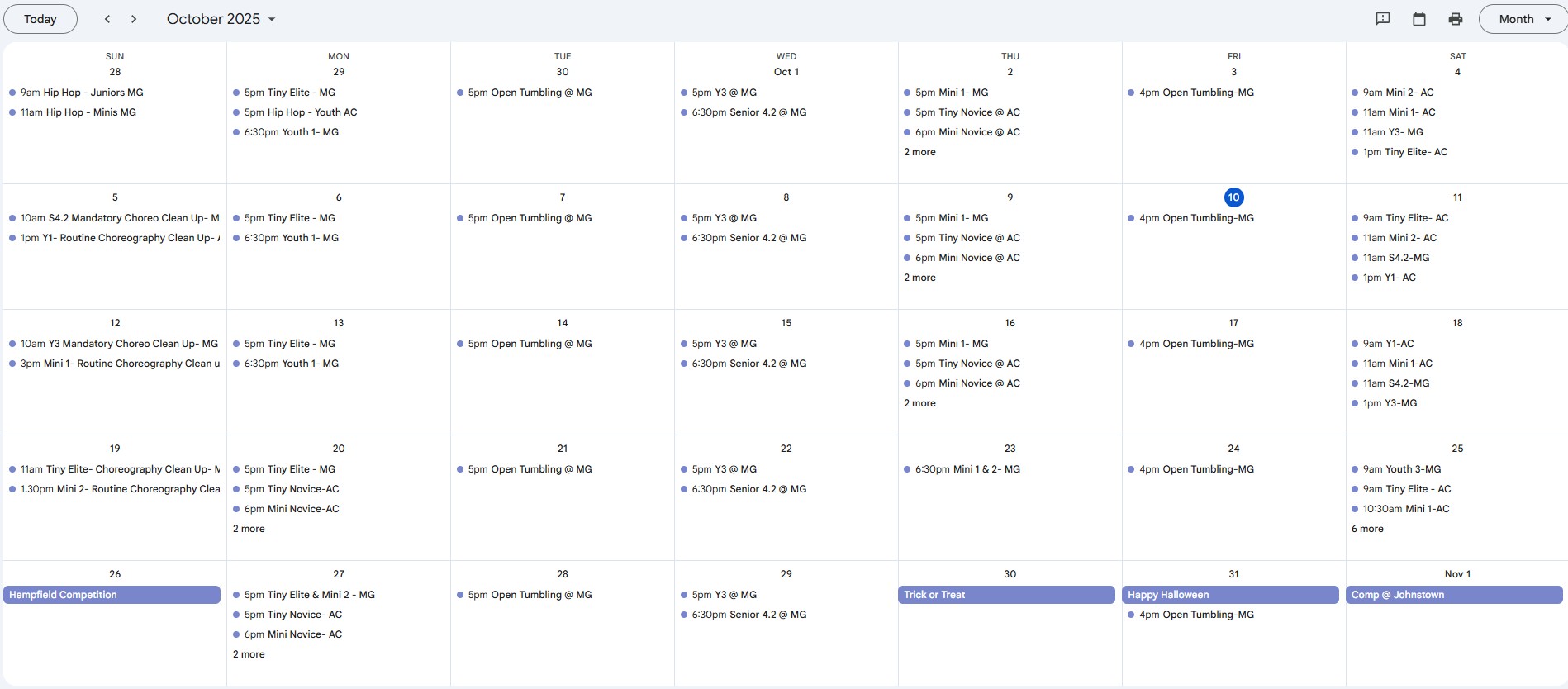Screen dimensions: 1568x689
Task: Go to the next month
Action: tap(134, 19)
